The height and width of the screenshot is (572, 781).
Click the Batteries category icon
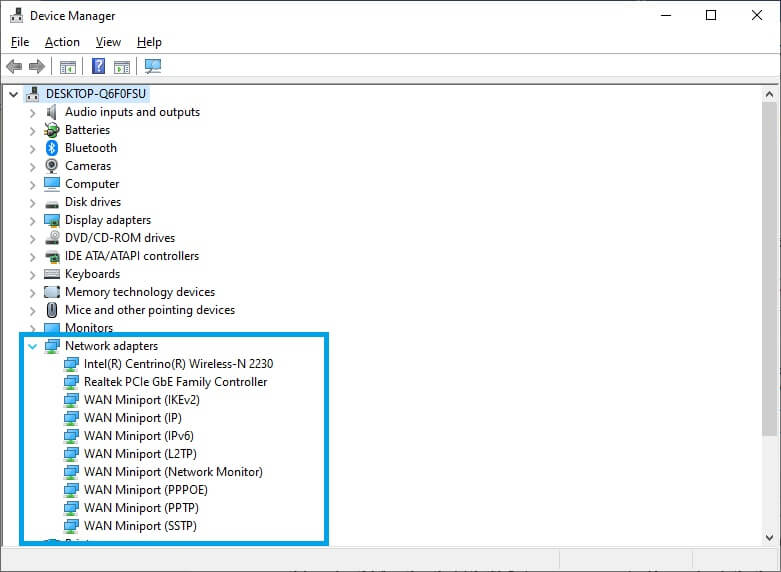[x=51, y=130]
